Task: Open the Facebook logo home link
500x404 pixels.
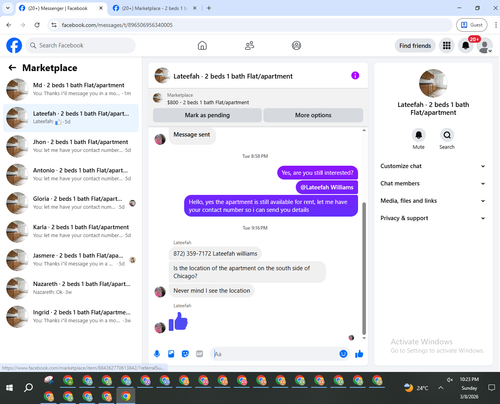Action: pyautogui.click(x=14, y=45)
